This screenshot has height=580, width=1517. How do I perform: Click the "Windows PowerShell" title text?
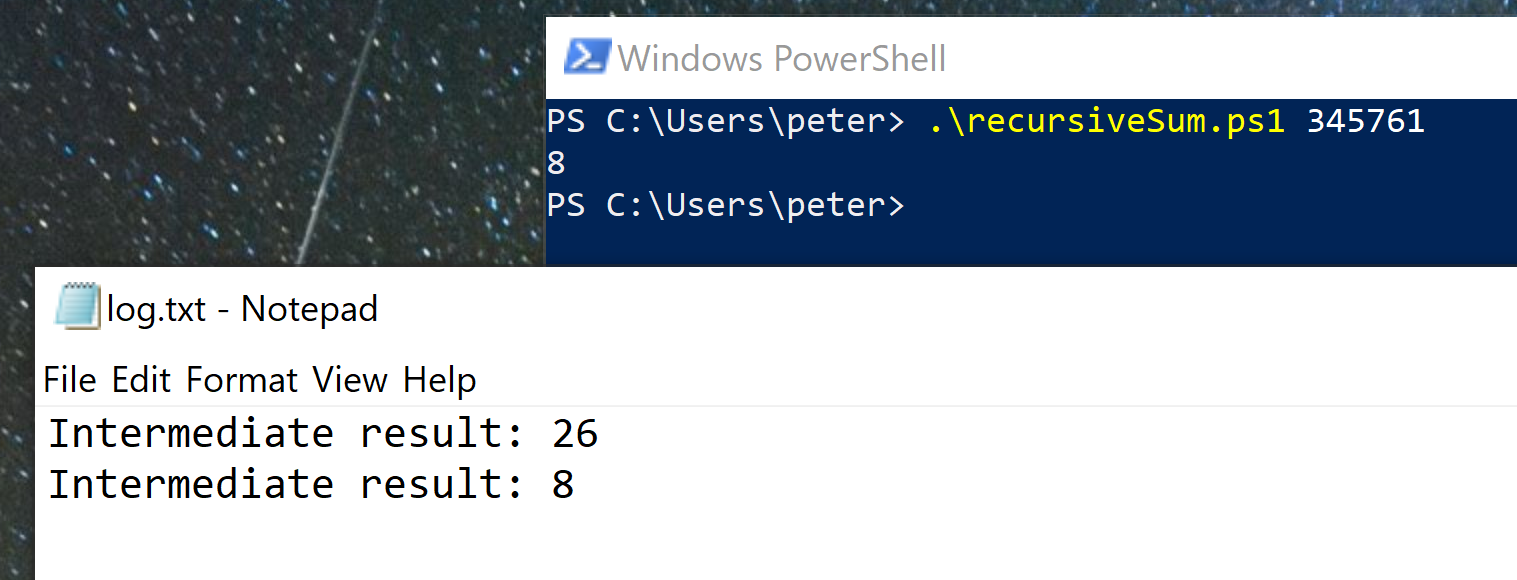[x=781, y=58]
